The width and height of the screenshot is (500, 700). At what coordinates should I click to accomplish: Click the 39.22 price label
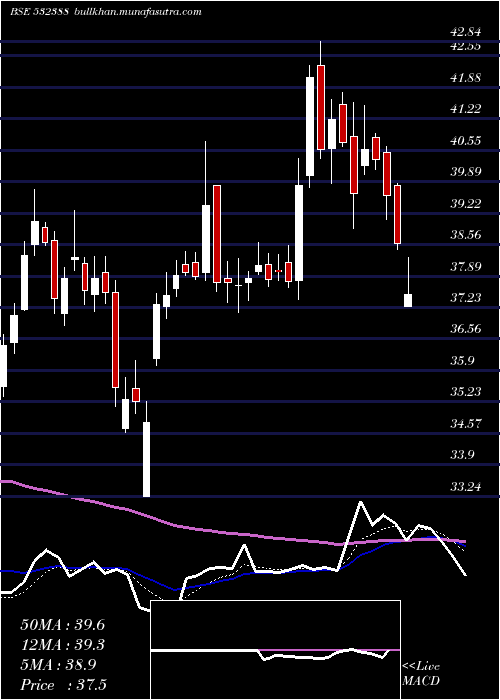tap(466, 203)
